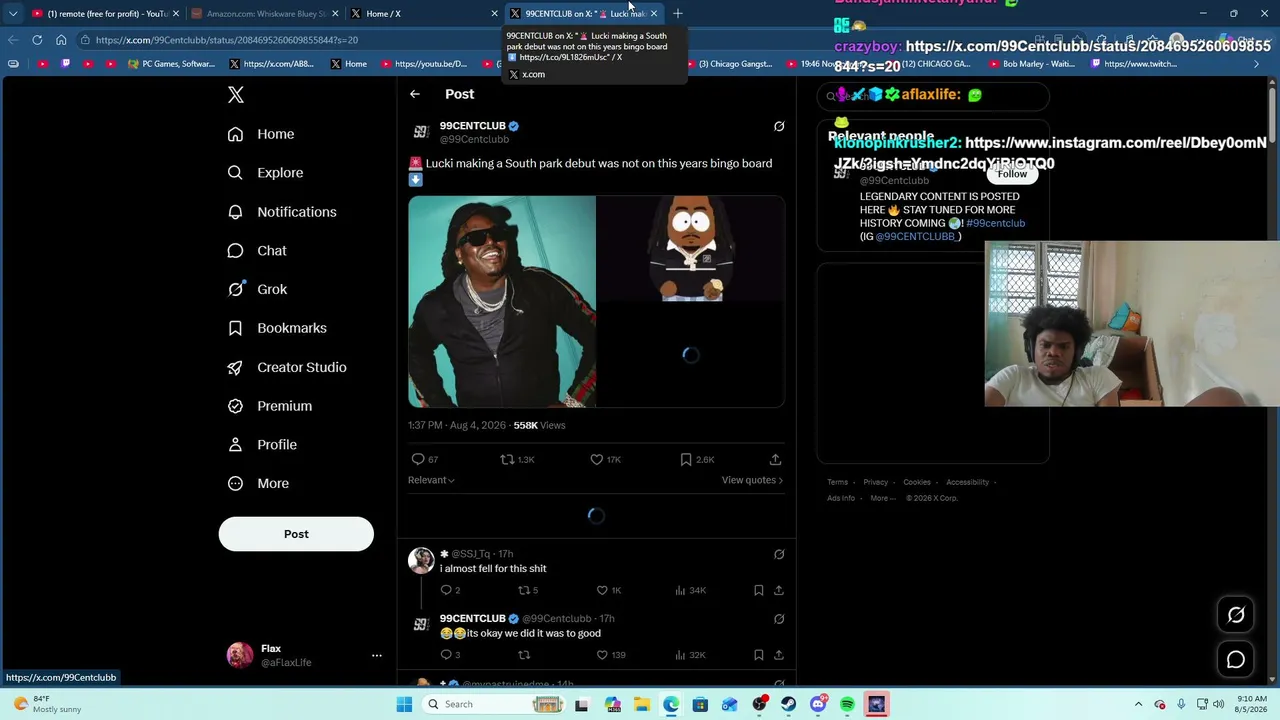Image resolution: width=1280 pixels, height=720 pixels.
Task: Open Grok icon on 99CENTCLUB's reply
Action: pyautogui.click(x=779, y=619)
